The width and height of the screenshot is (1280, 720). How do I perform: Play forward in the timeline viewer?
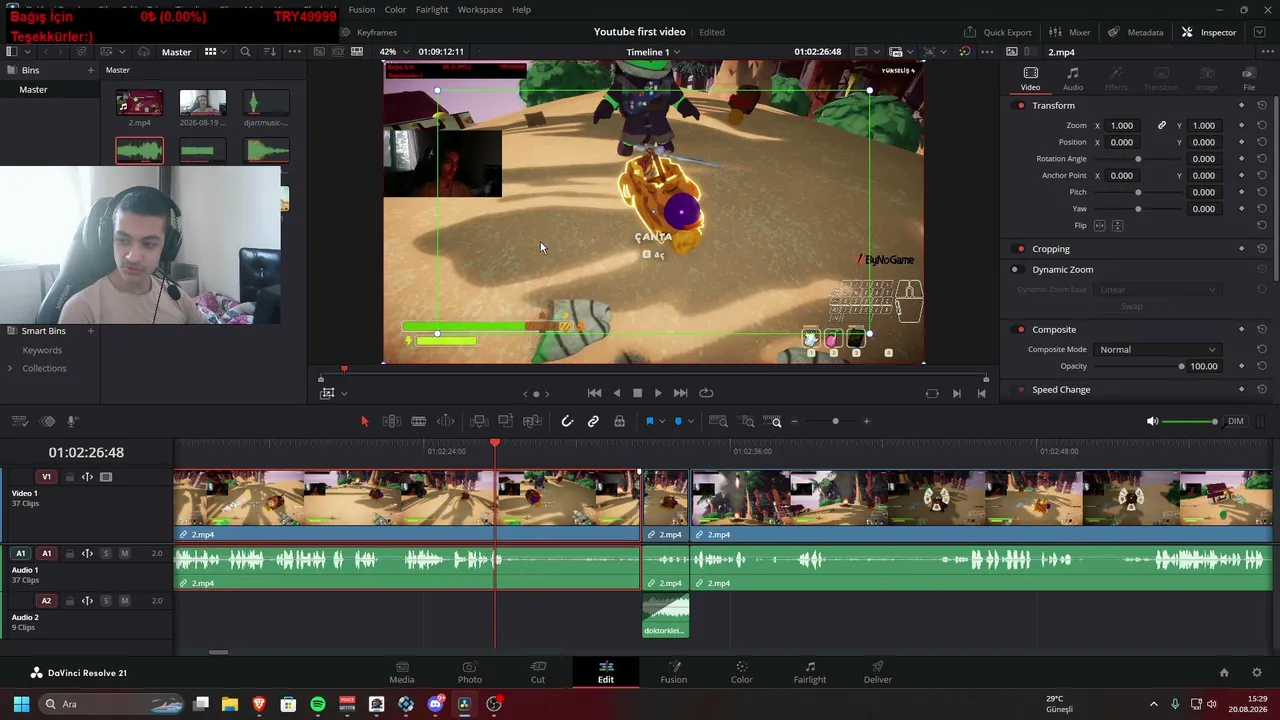pos(657,393)
